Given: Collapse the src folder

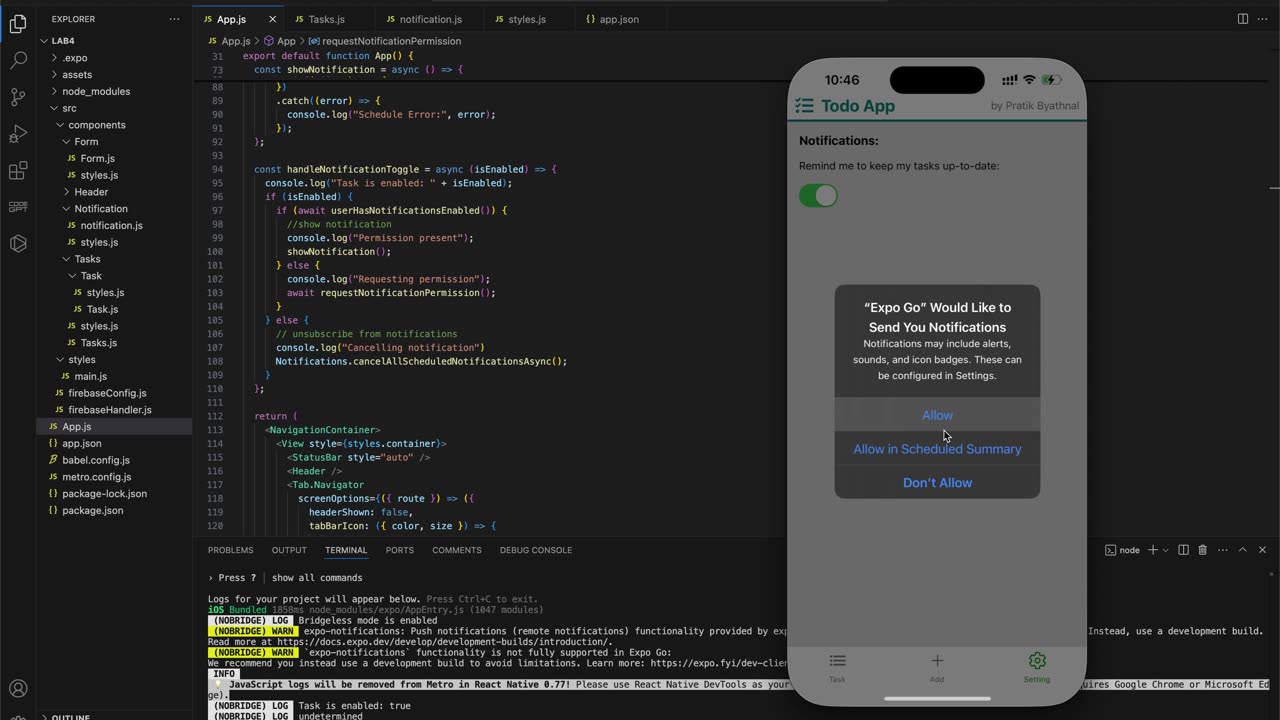Looking at the screenshot, I should tap(69, 108).
